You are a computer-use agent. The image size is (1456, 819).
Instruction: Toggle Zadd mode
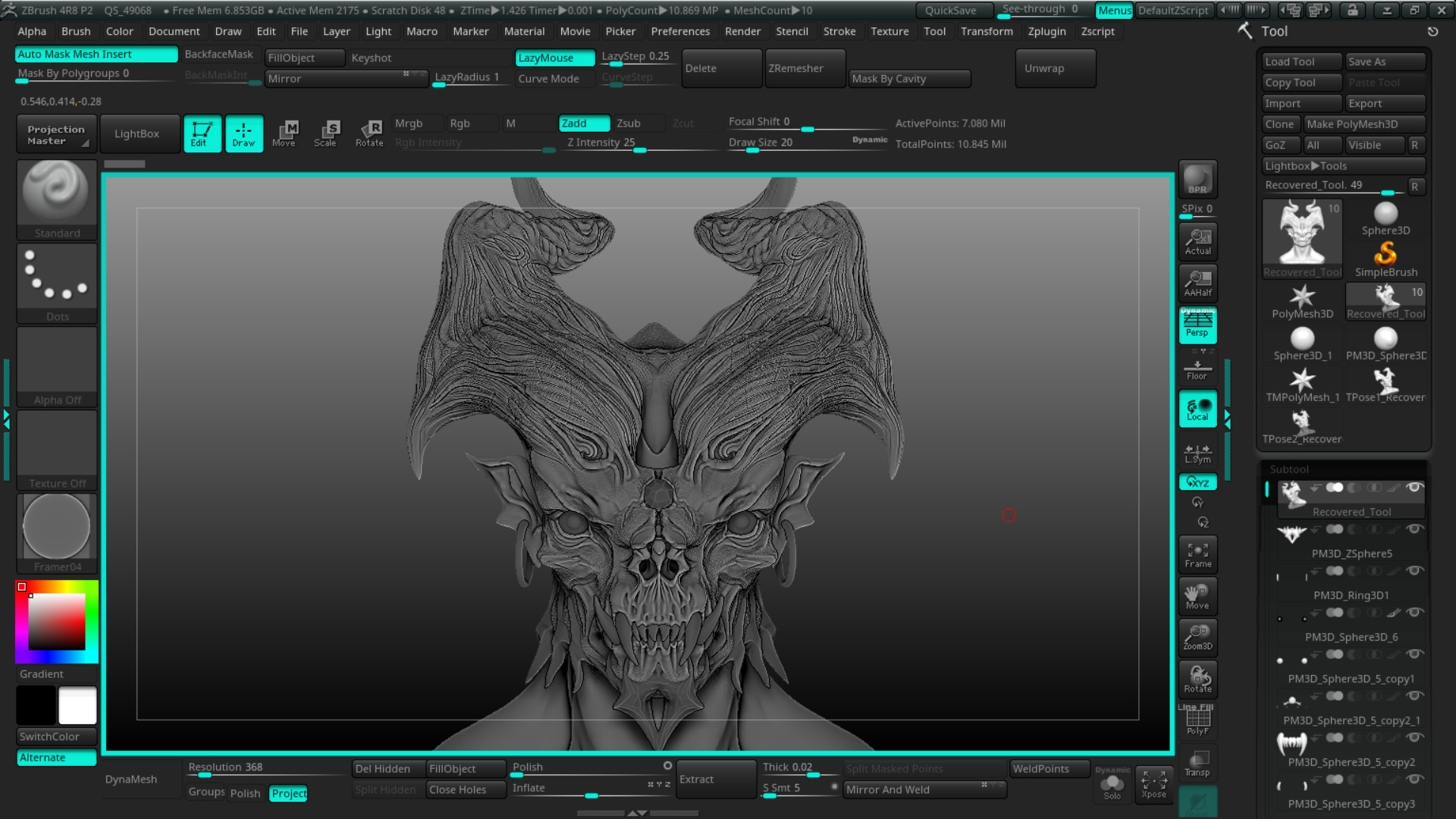tap(584, 124)
